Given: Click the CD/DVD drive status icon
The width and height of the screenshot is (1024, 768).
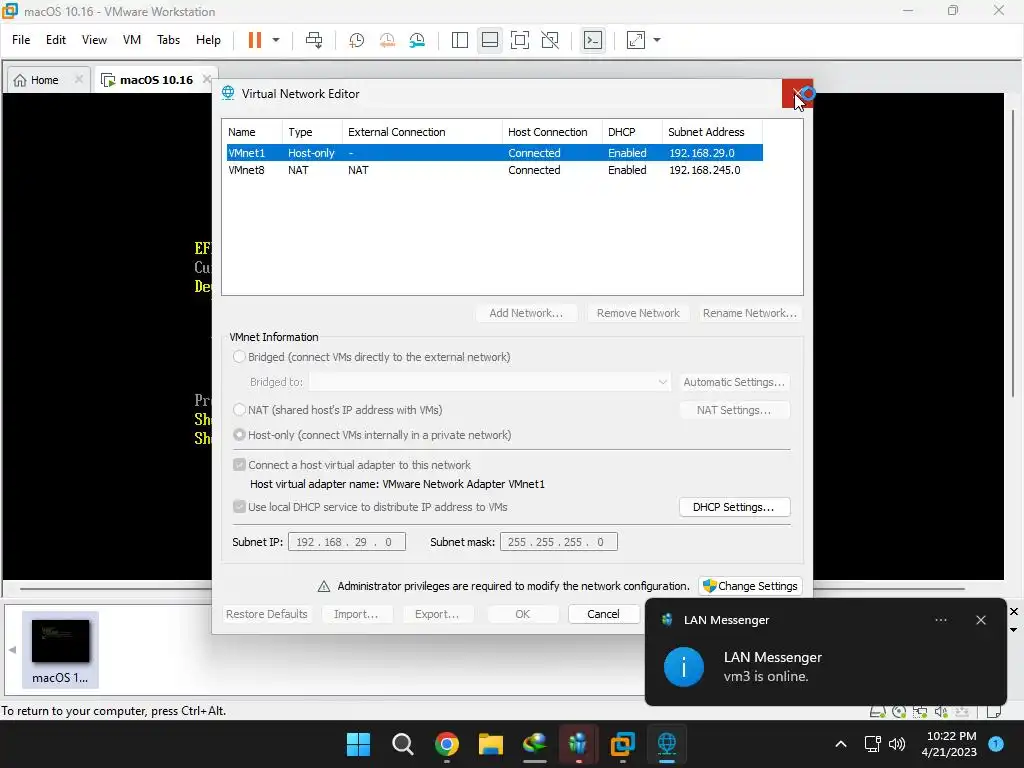Looking at the screenshot, I should tap(899, 711).
